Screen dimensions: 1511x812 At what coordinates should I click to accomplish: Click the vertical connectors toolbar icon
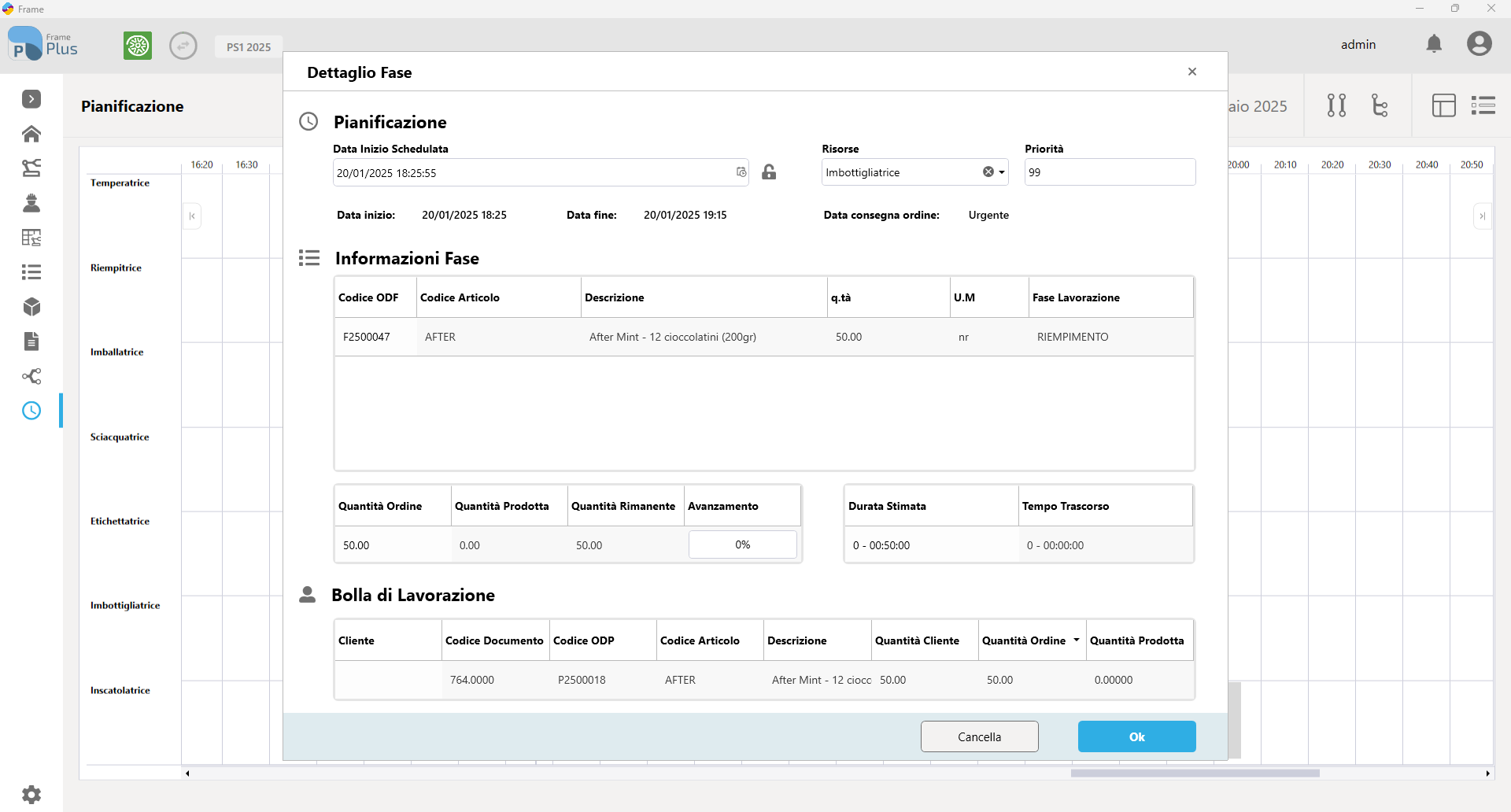click(x=1336, y=105)
